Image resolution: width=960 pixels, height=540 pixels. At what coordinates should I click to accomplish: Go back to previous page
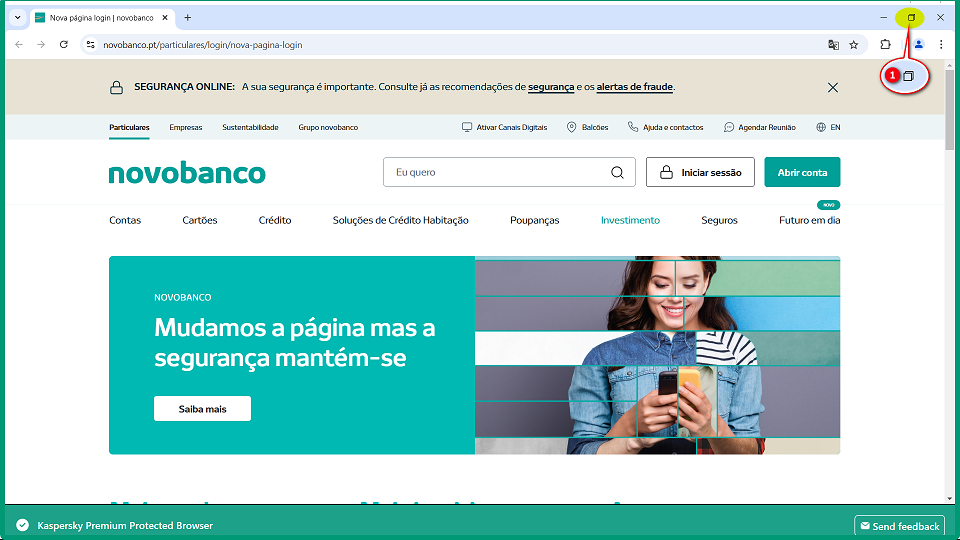[x=19, y=45]
